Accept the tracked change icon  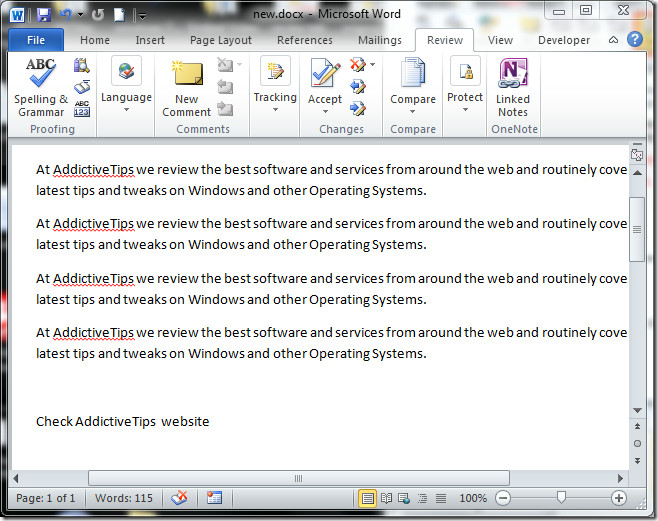point(325,73)
